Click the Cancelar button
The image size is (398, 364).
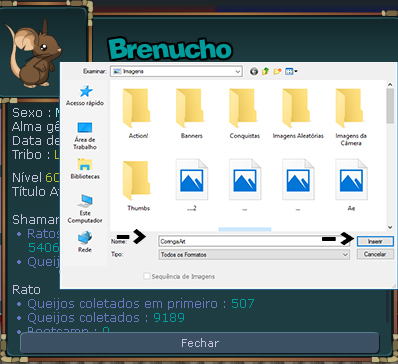pos(375,254)
